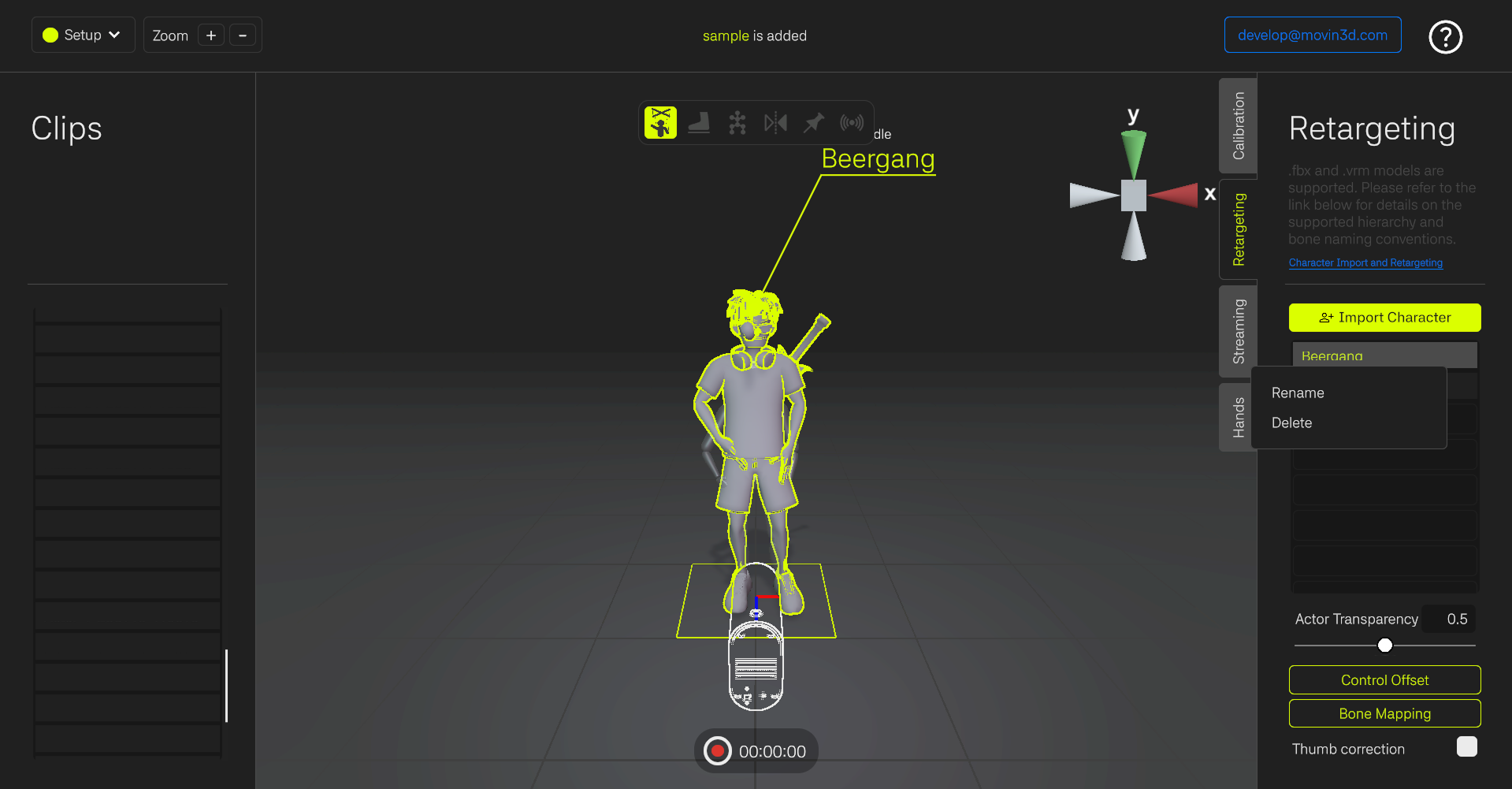
Task: Click the Actor Transparency slider handle
Action: pos(1384,646)
